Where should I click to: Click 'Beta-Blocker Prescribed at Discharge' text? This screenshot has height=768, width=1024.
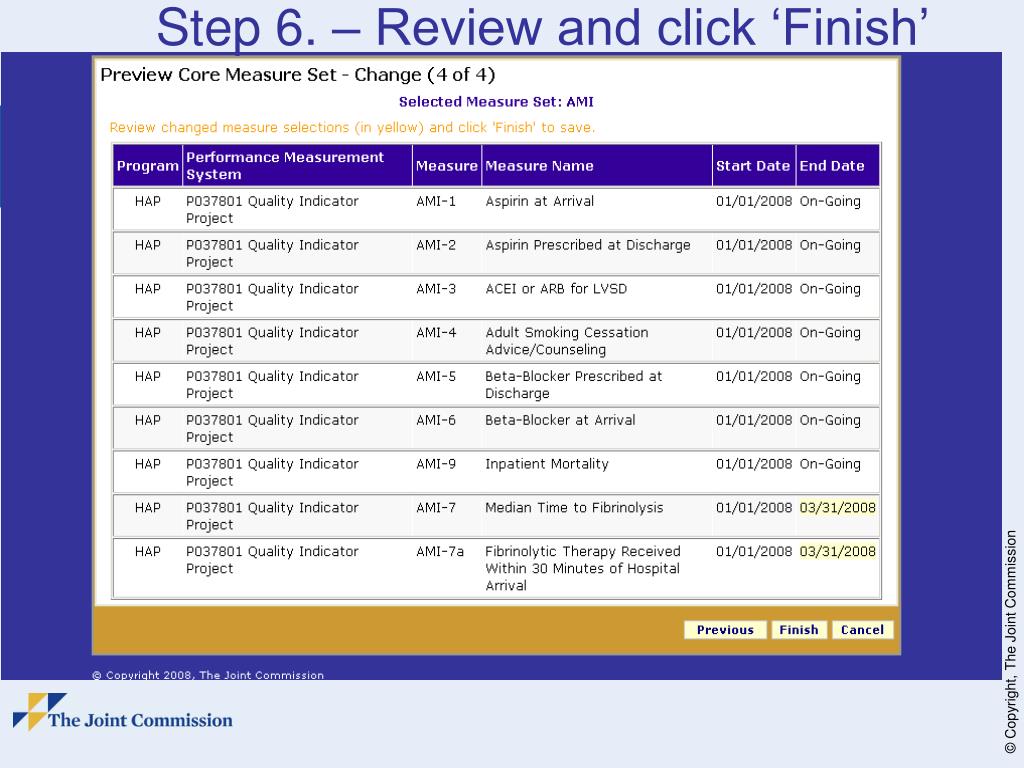pyautogui.click(x=573, y=385)
